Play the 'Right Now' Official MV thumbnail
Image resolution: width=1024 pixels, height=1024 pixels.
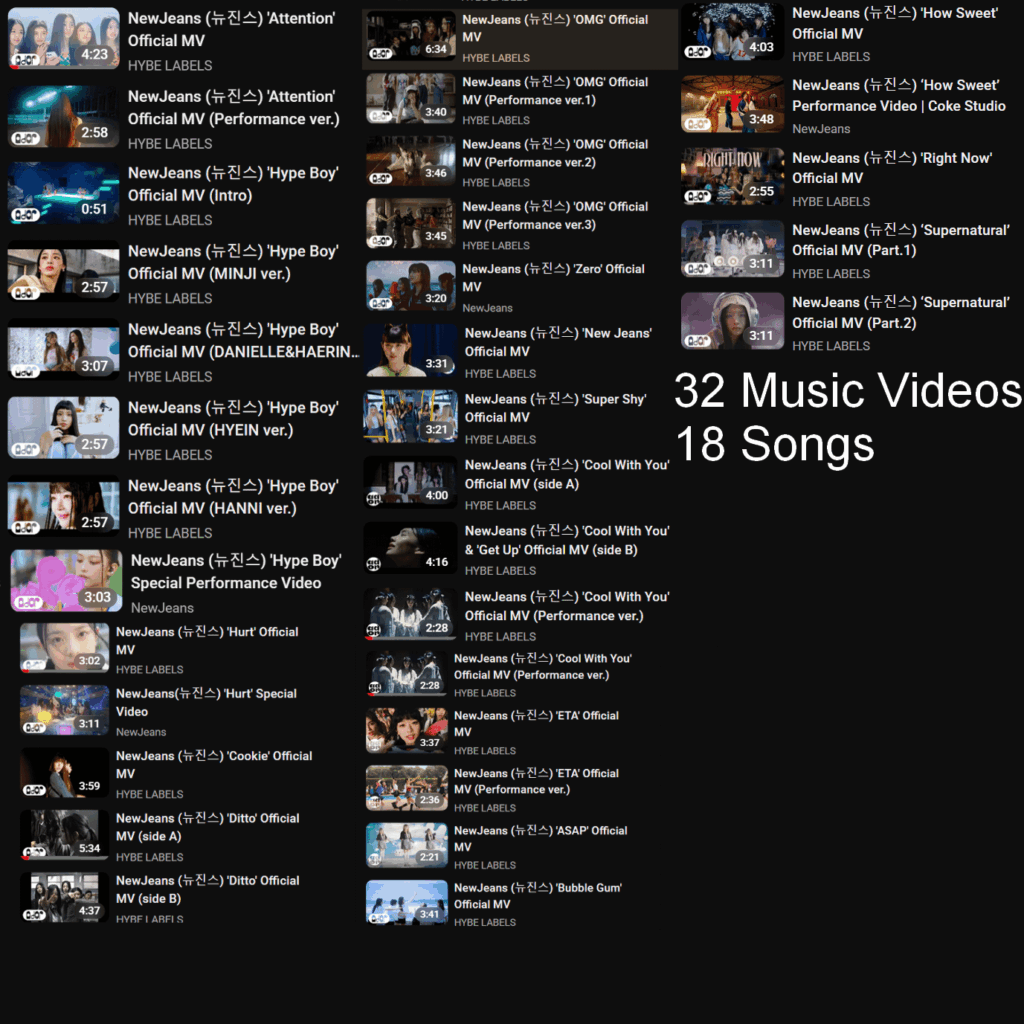point(733,176)
